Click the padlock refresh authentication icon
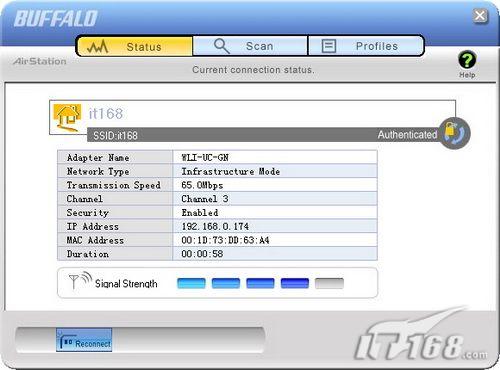Image resolution: width=500 pixels, height=370 pixels. [454, 133]
